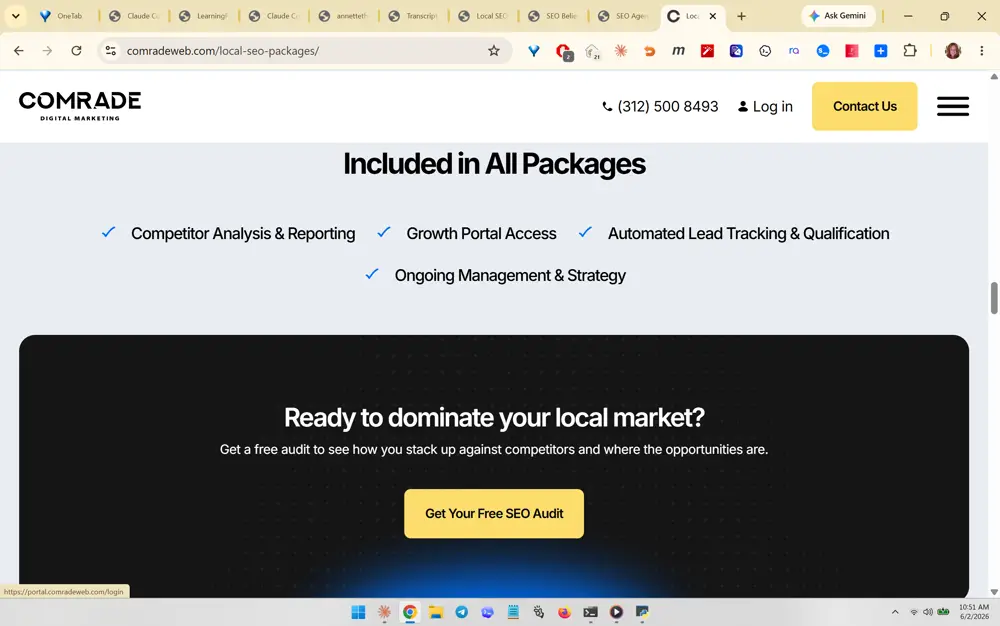The width and height of the screenshot is (1000, 626).
Task: Click the Comrade Digital Marketing logo
Action: click(80, 106)
